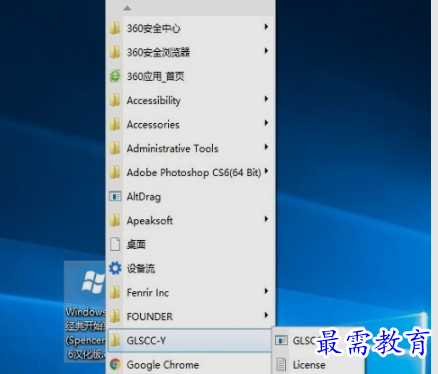Select the 桌面 menu entry

tap(190, 244)
